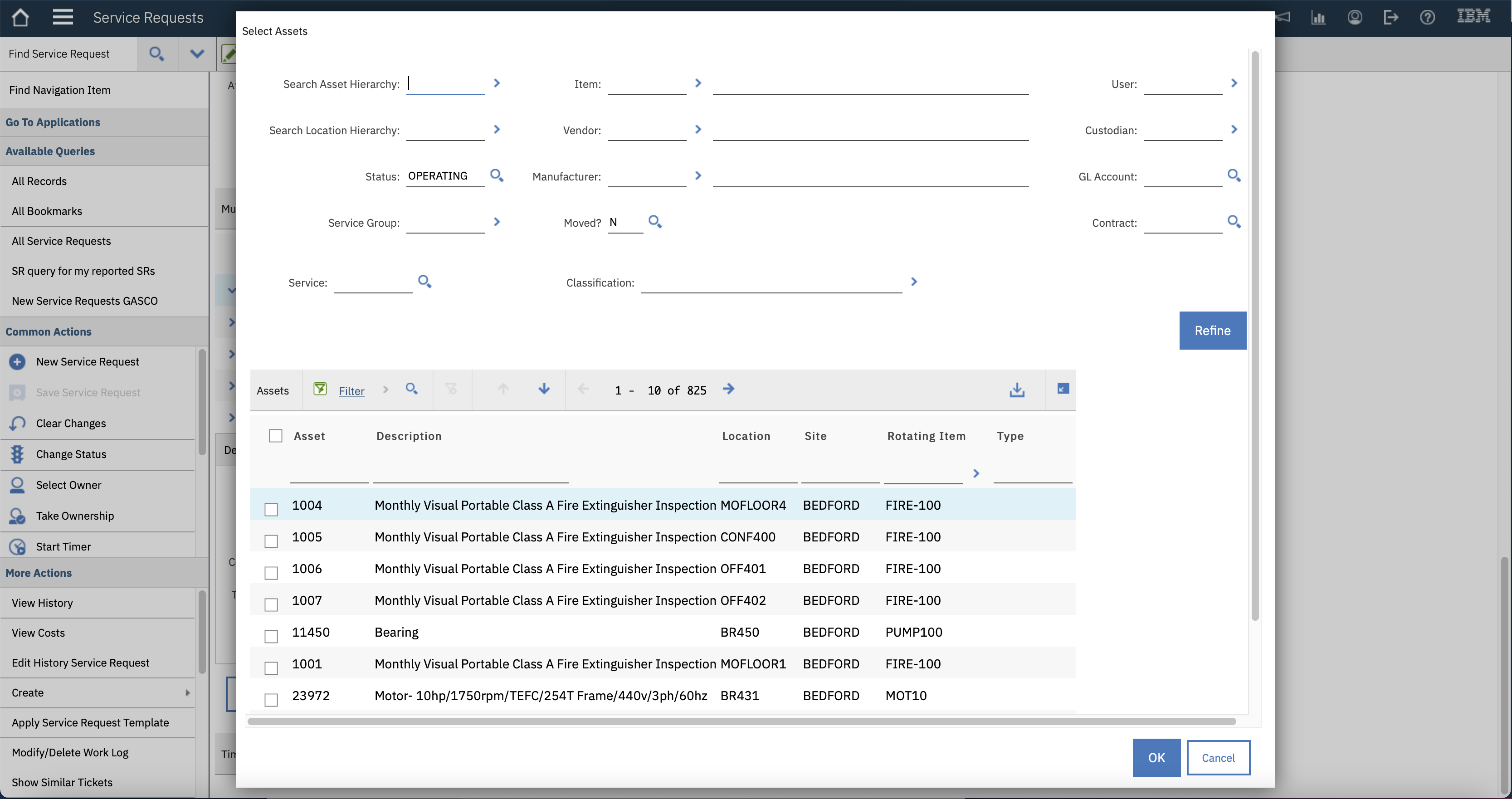Click the Manufacturer input field
Viewport: 1512px width, 799px height.
pos(646,176)
